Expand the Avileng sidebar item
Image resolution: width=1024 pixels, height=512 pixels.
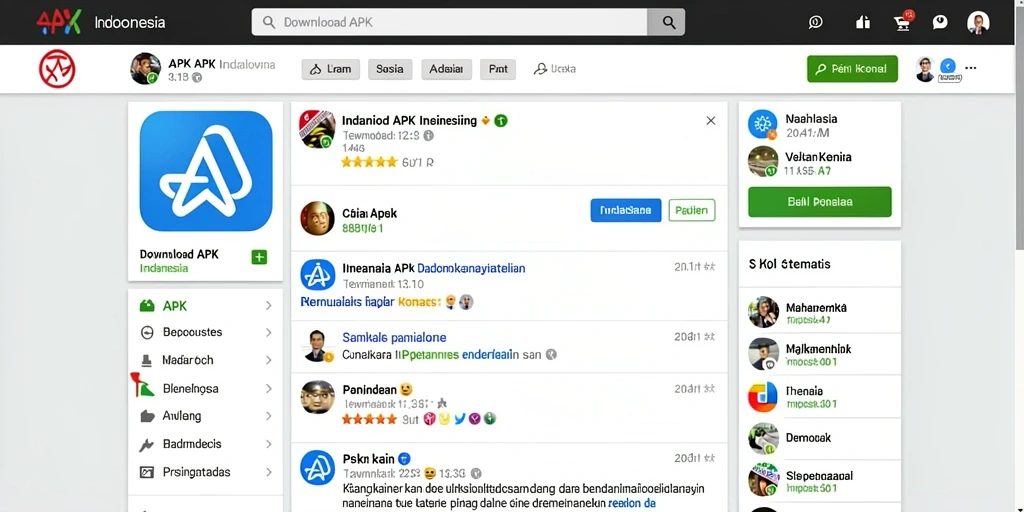[x=268, y=416]
